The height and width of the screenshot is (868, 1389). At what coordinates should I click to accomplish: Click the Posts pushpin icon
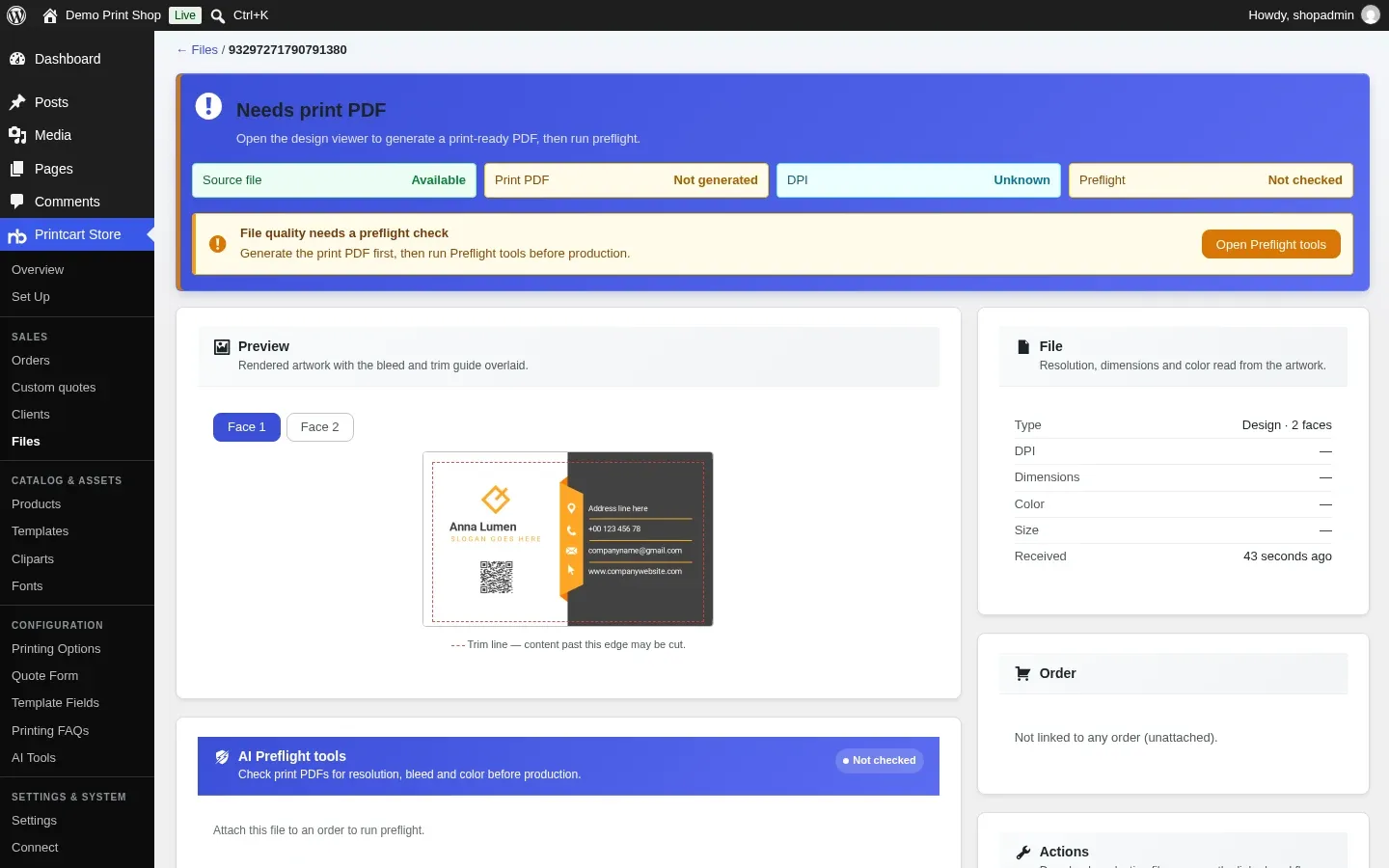tap(17, 102)
